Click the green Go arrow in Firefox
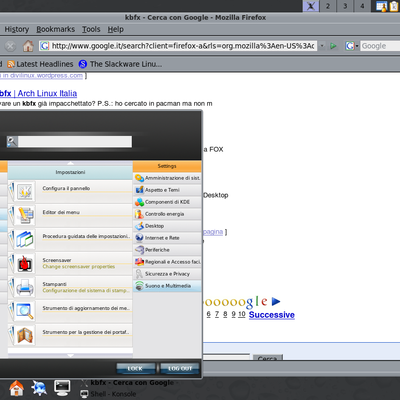Screen dimensions: 400x400 click(333, 46)
